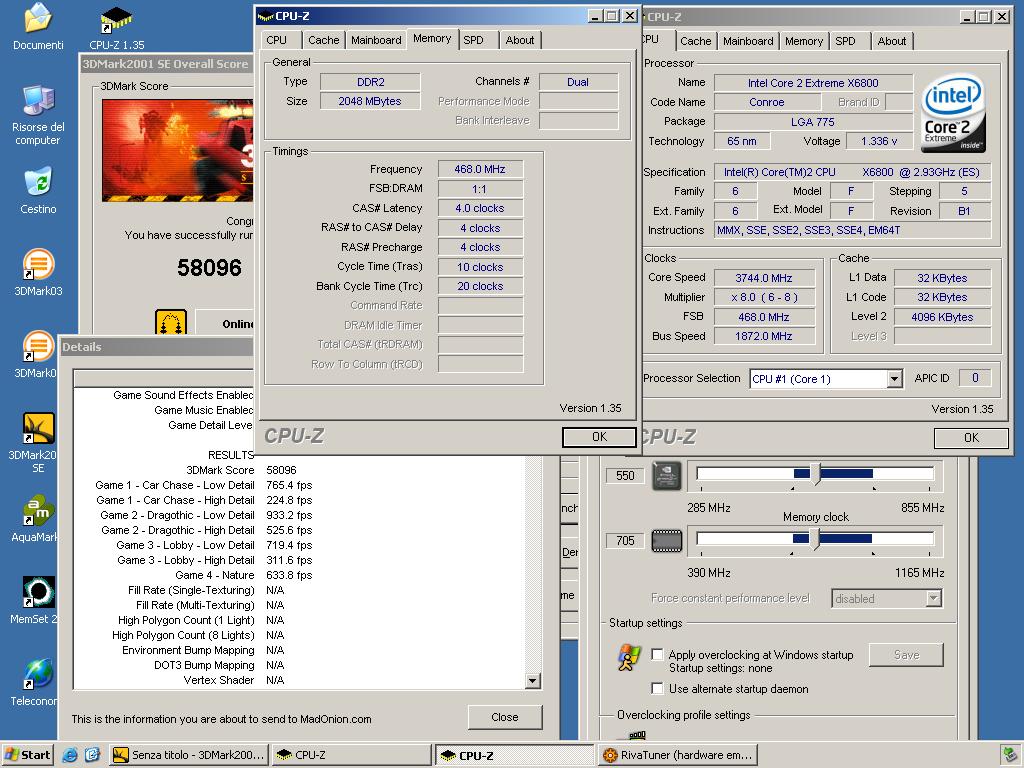
Task: Click the Game 1 Car Chase Low Detail row
Action: point(204,485)
